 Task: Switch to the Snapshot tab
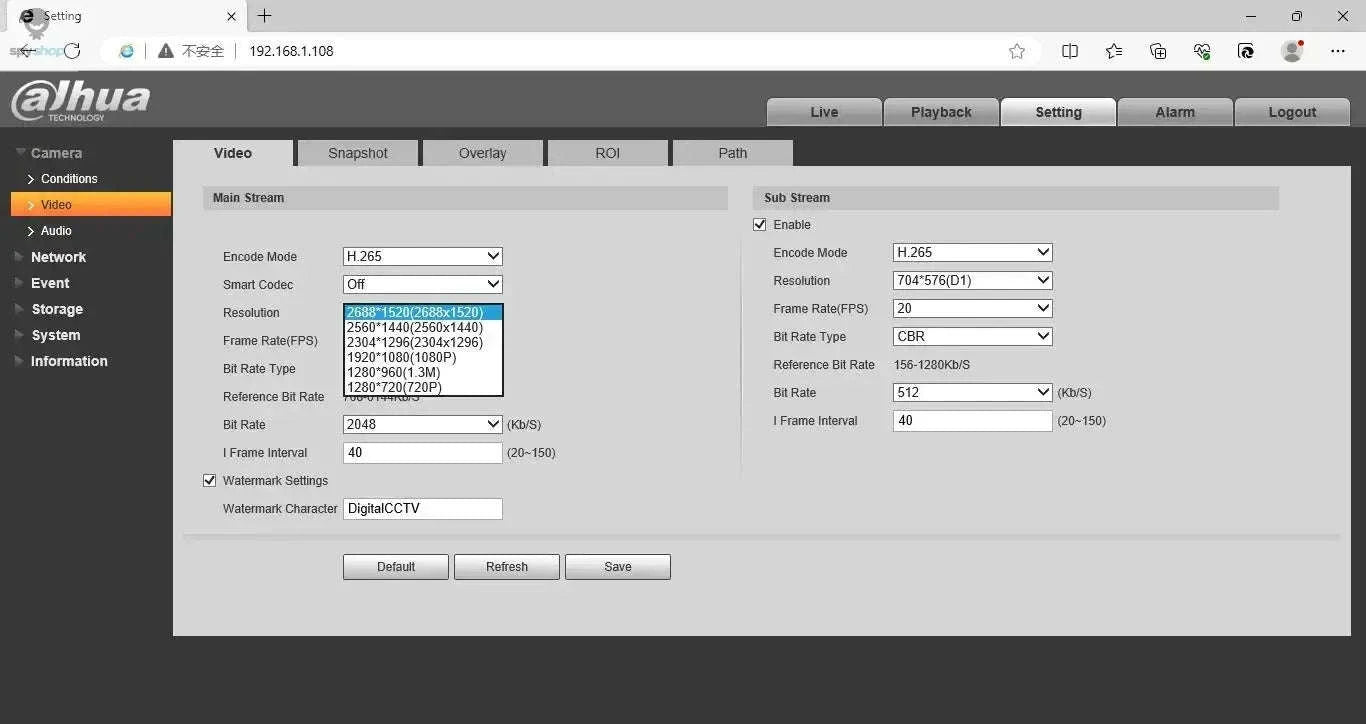point(357,153)
